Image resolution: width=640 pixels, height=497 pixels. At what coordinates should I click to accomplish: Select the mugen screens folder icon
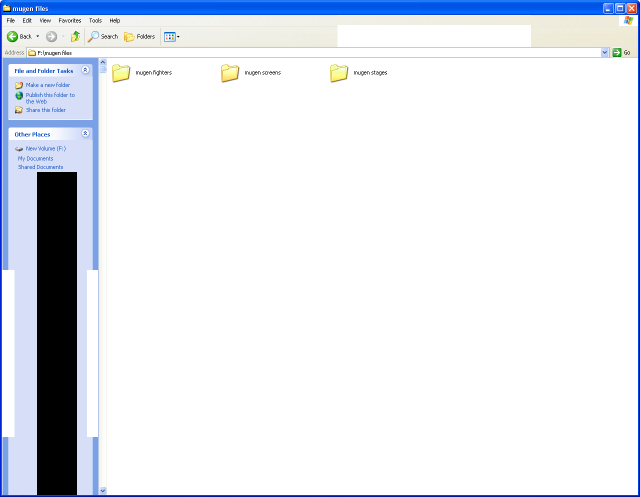230,73
